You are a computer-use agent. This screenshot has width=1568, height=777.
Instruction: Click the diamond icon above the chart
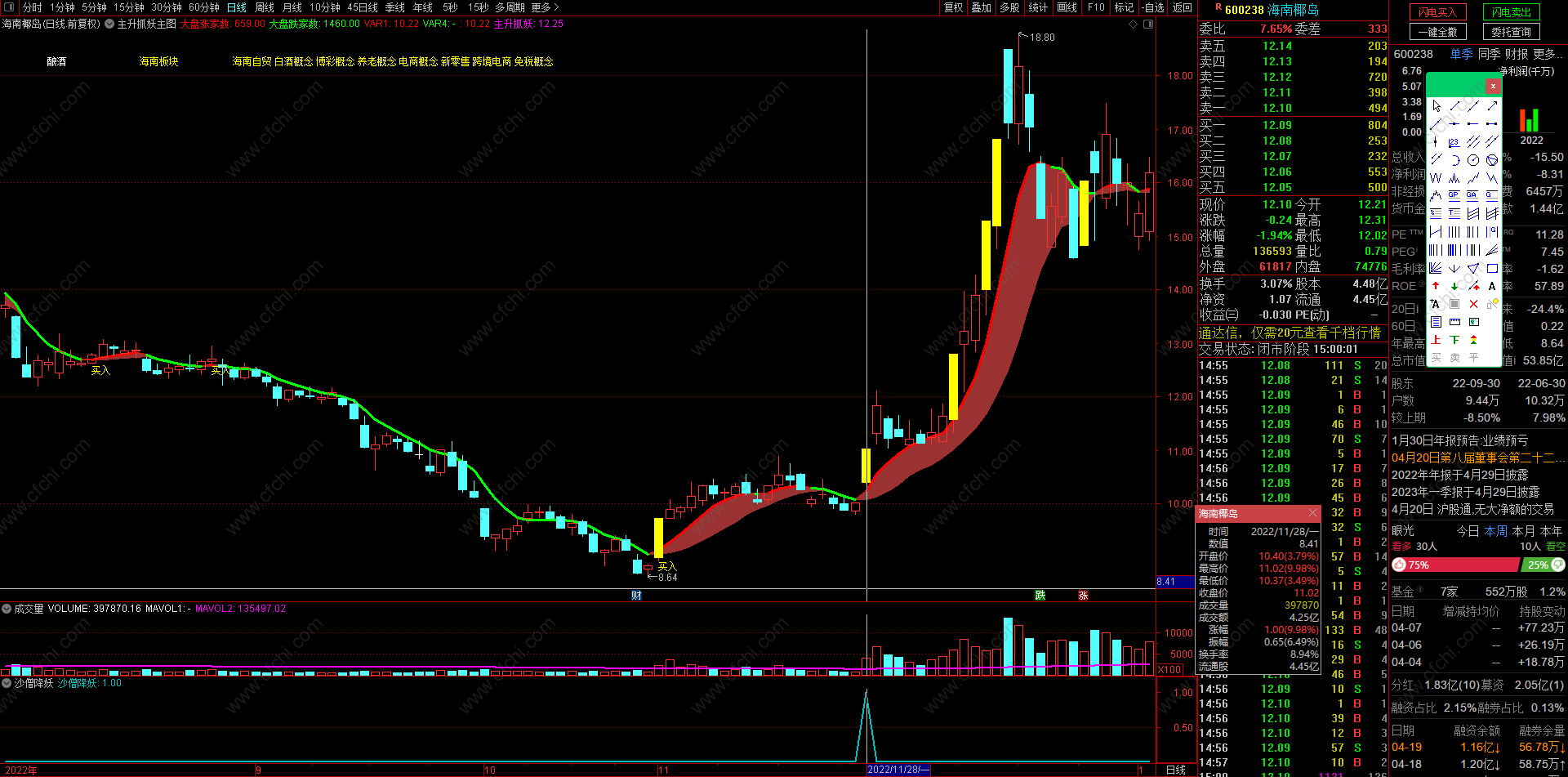coord(1133,25)
